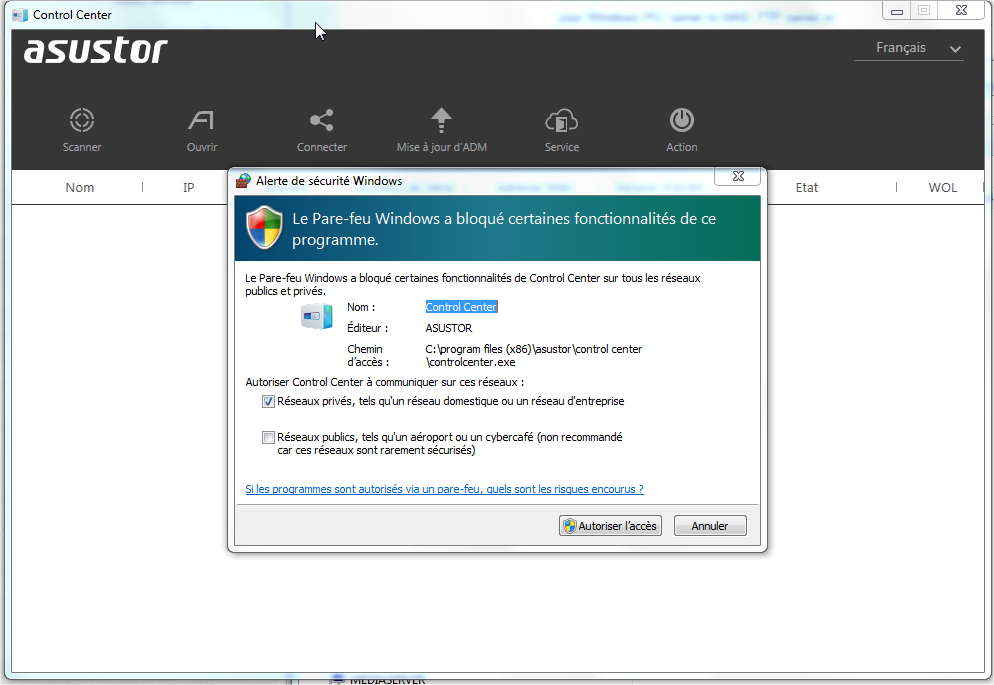Click the Annuler button
Screen dimensions: 994x685
710,525
